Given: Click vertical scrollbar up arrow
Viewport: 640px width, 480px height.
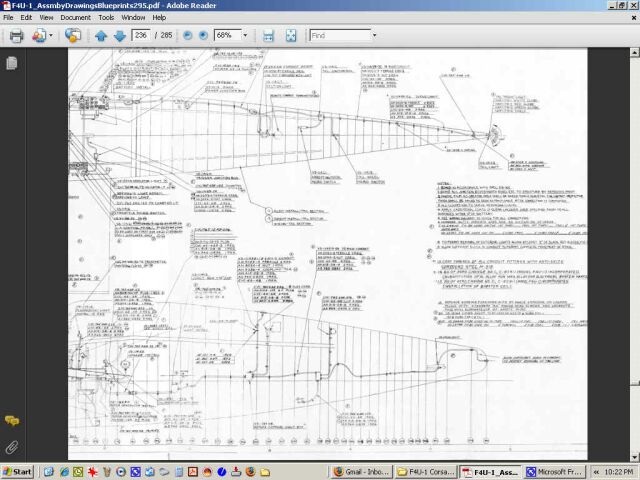Looking at the screenshot, I should (634, 53).
